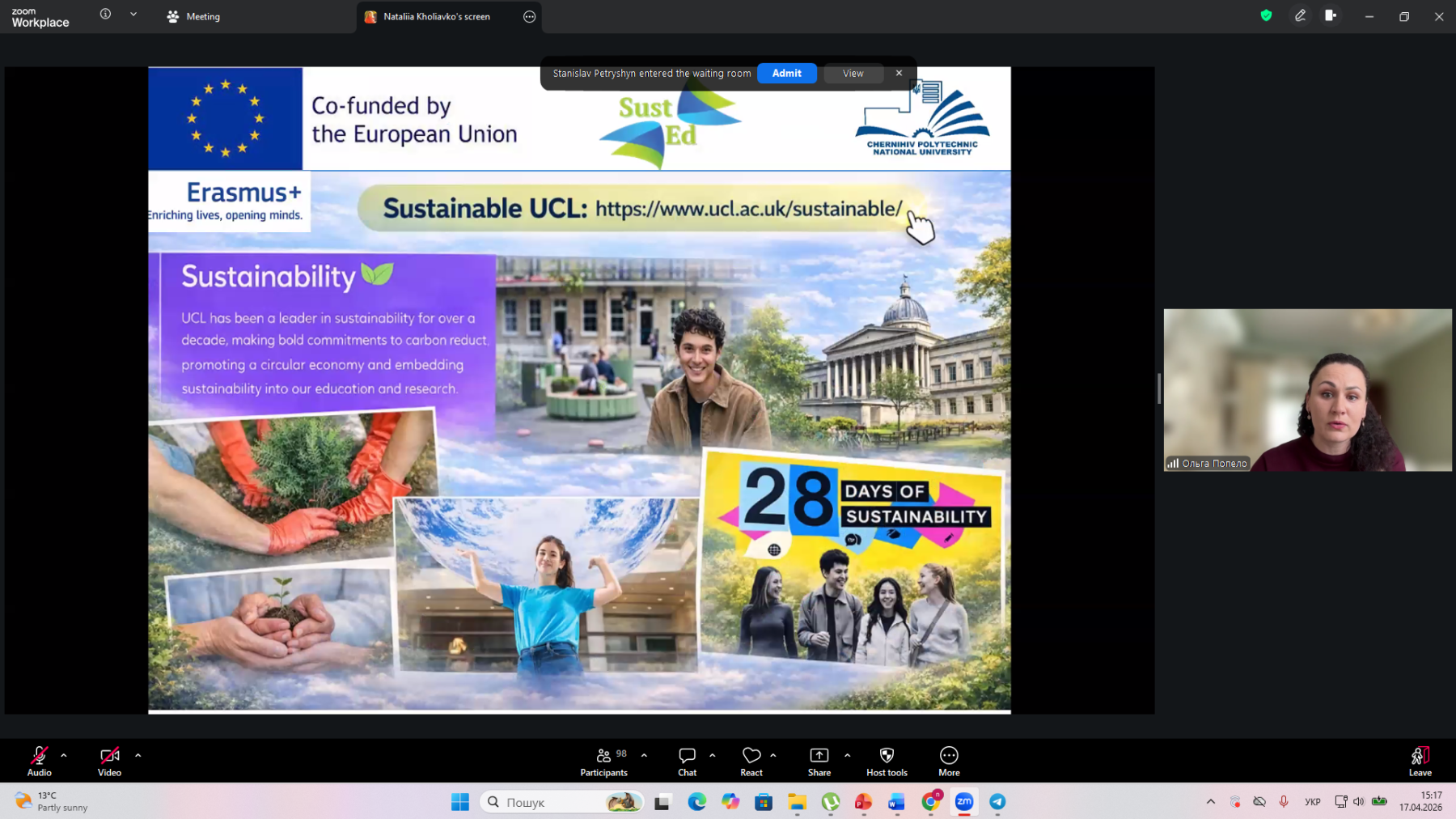Open the annotate pencil tool
The width and height of the screenshot is (1456, 819).
[x=1300, y=15]
